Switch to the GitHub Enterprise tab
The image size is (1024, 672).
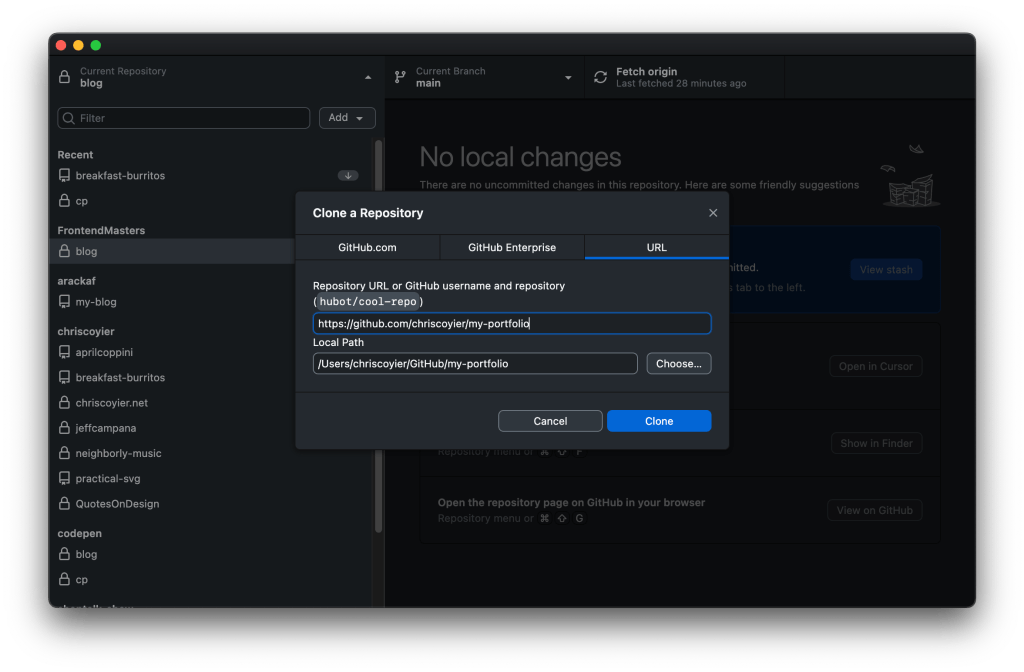(511, 247)
